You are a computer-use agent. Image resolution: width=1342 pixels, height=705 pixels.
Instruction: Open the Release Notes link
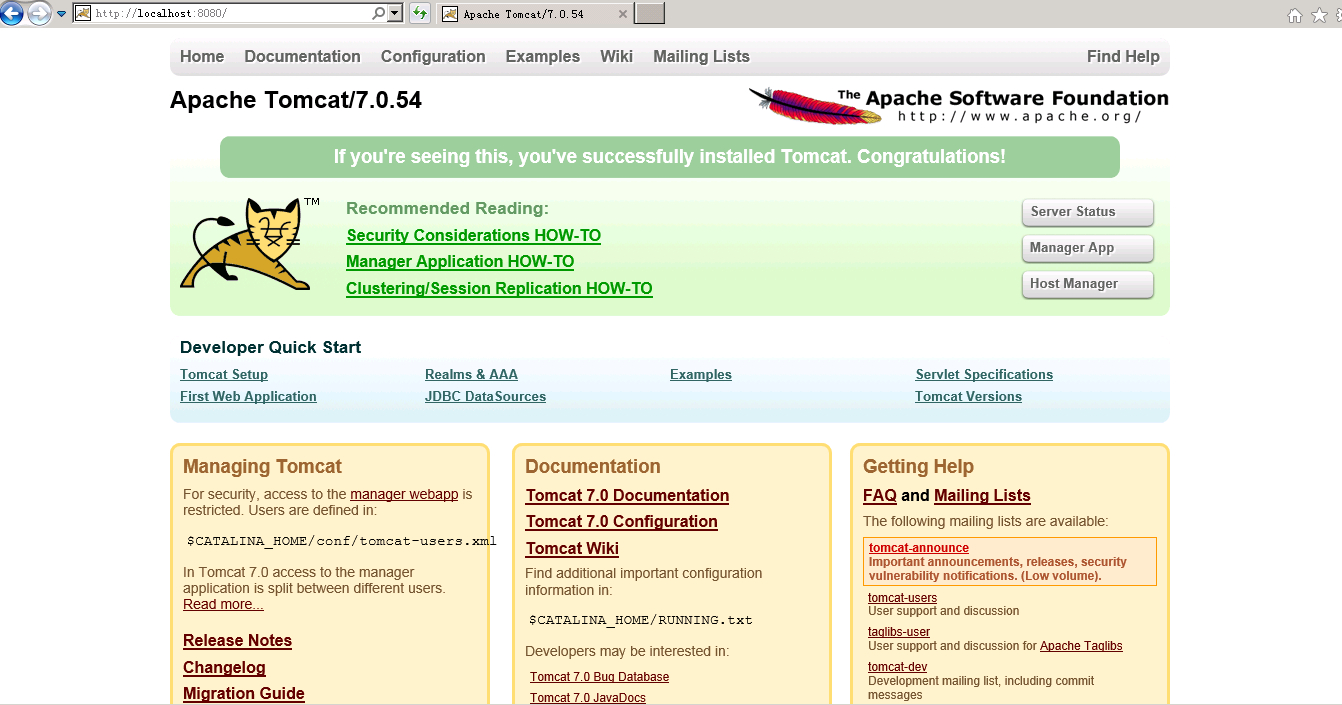point(237,641)
